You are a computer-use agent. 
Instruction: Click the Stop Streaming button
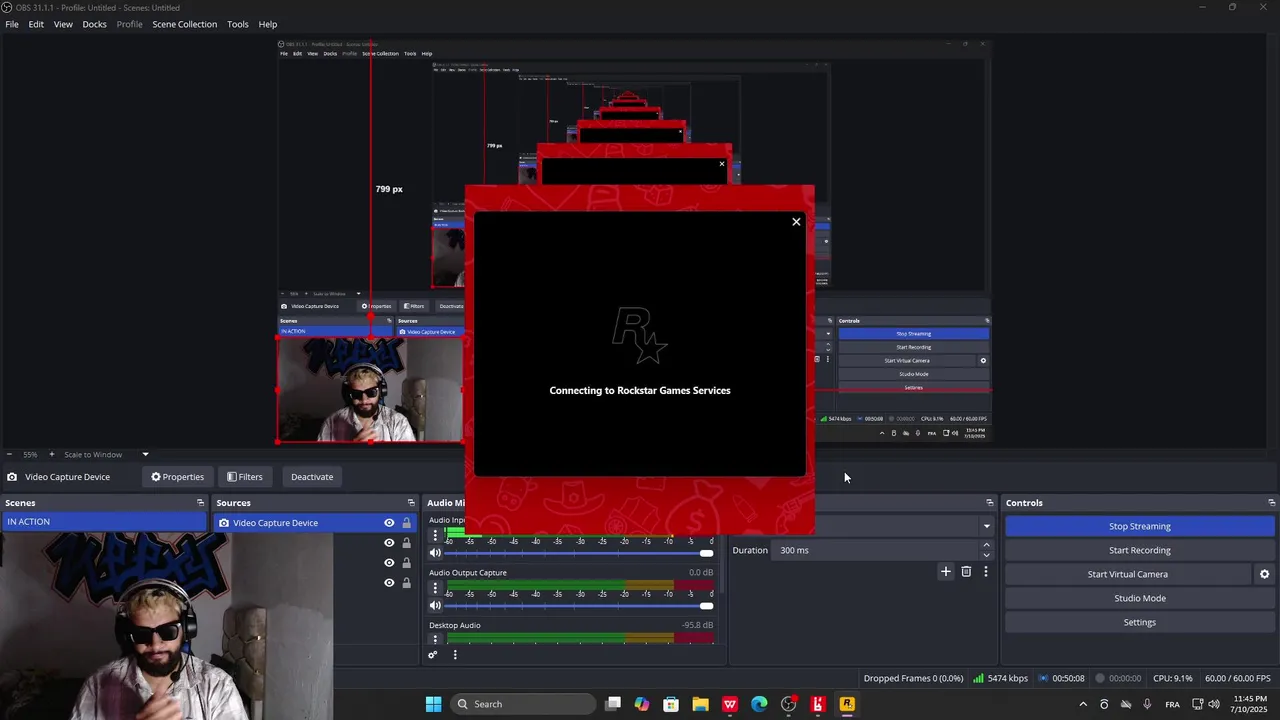(1139, 526)
